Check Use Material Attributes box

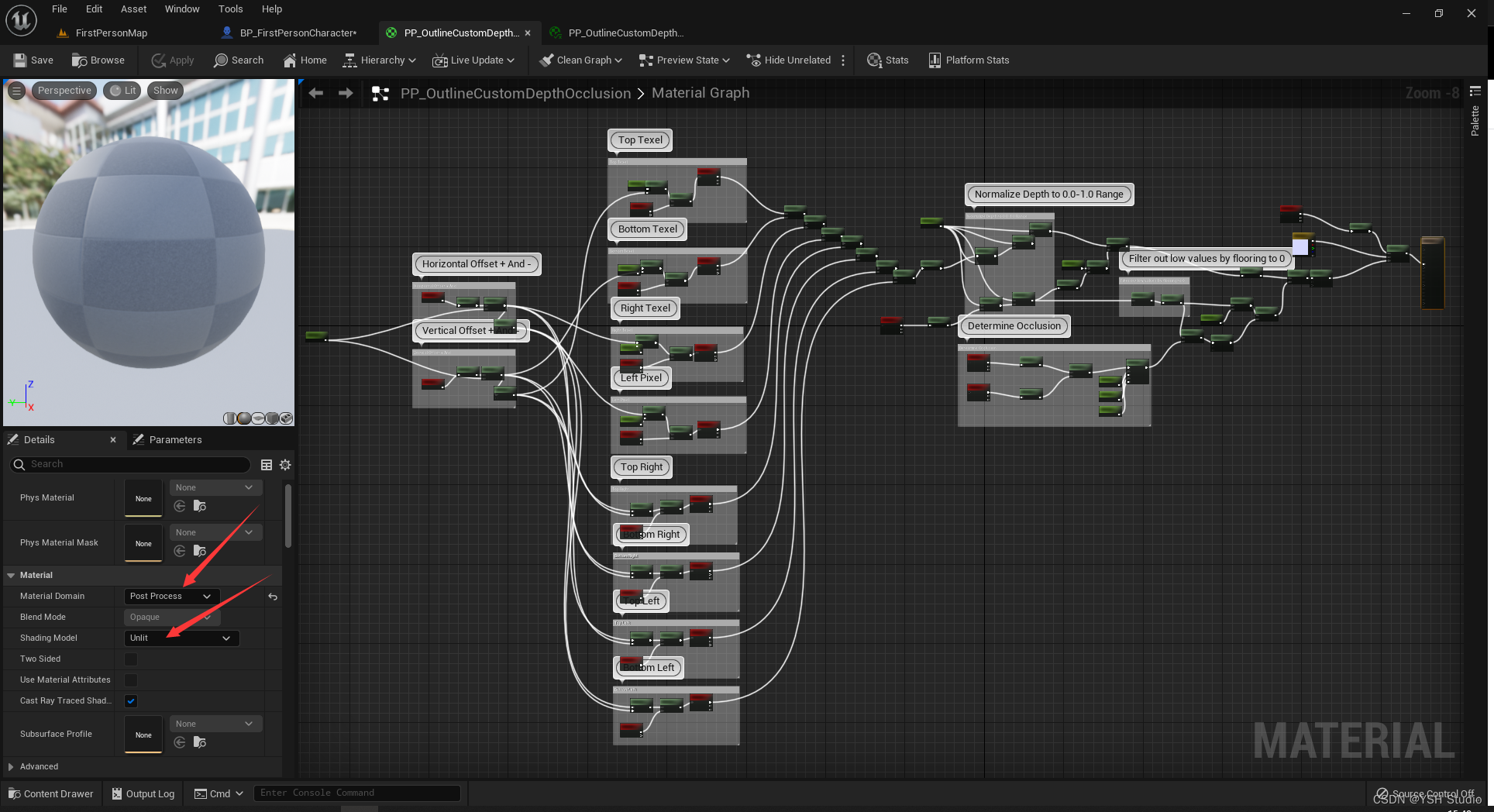coord(131,680)
